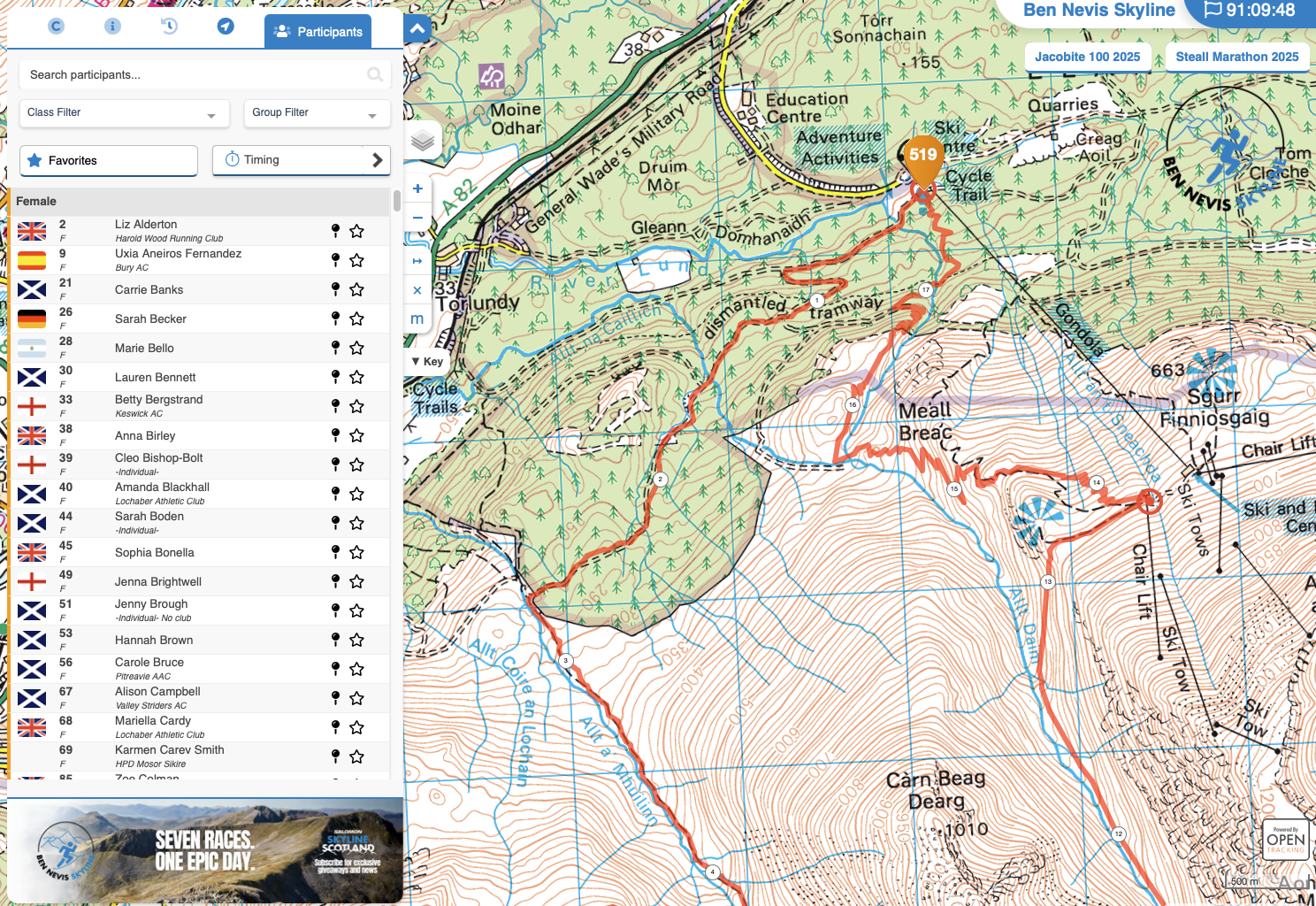1316x906 pixels.
Task: Toggle the star for Lauren Bennett
Action: click(356, 377)
